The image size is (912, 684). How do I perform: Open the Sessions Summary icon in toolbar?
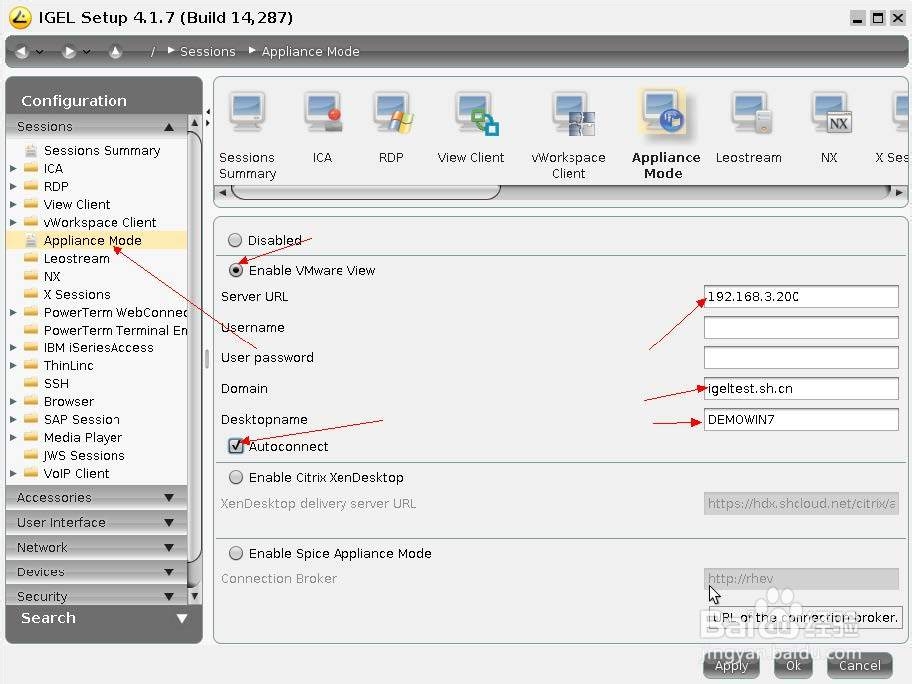[x=247, y=112]
